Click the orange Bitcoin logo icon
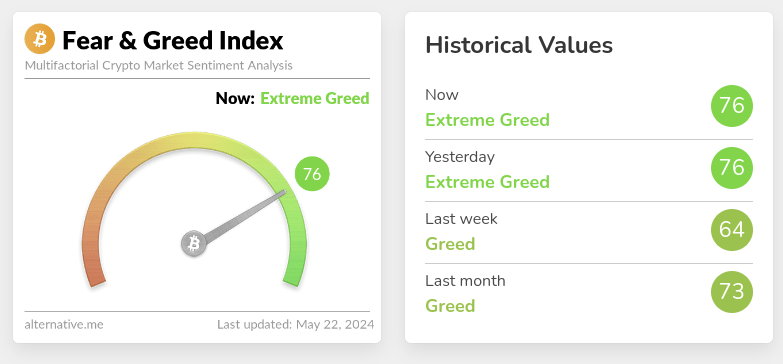Screen dimensions: 783x364 (x=39, y=39)
